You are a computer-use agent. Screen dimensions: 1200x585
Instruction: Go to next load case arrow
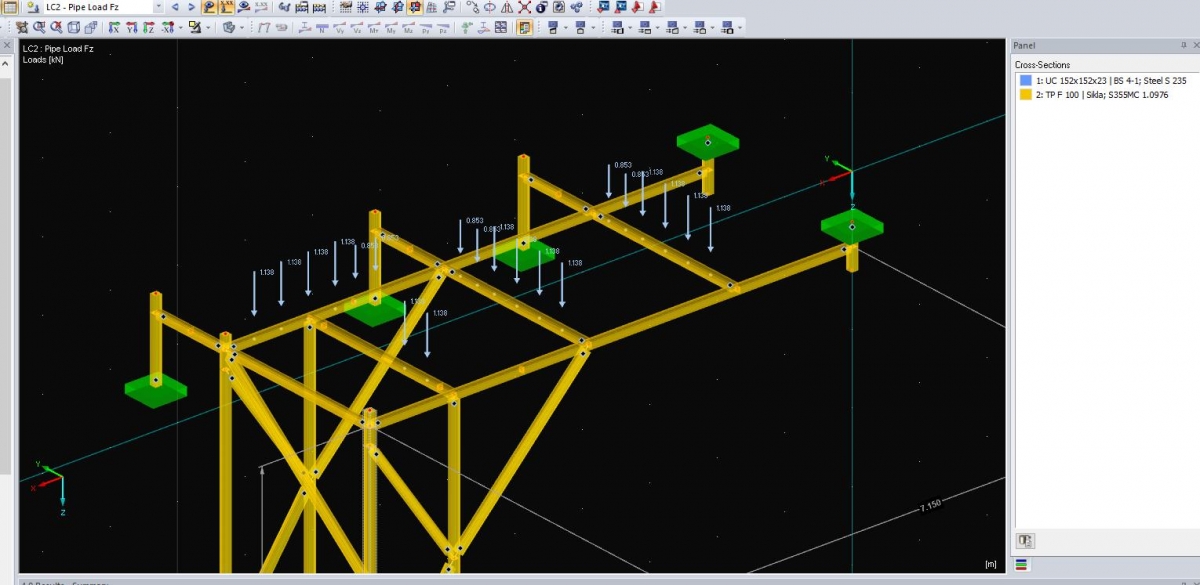(x=192, y=7)
